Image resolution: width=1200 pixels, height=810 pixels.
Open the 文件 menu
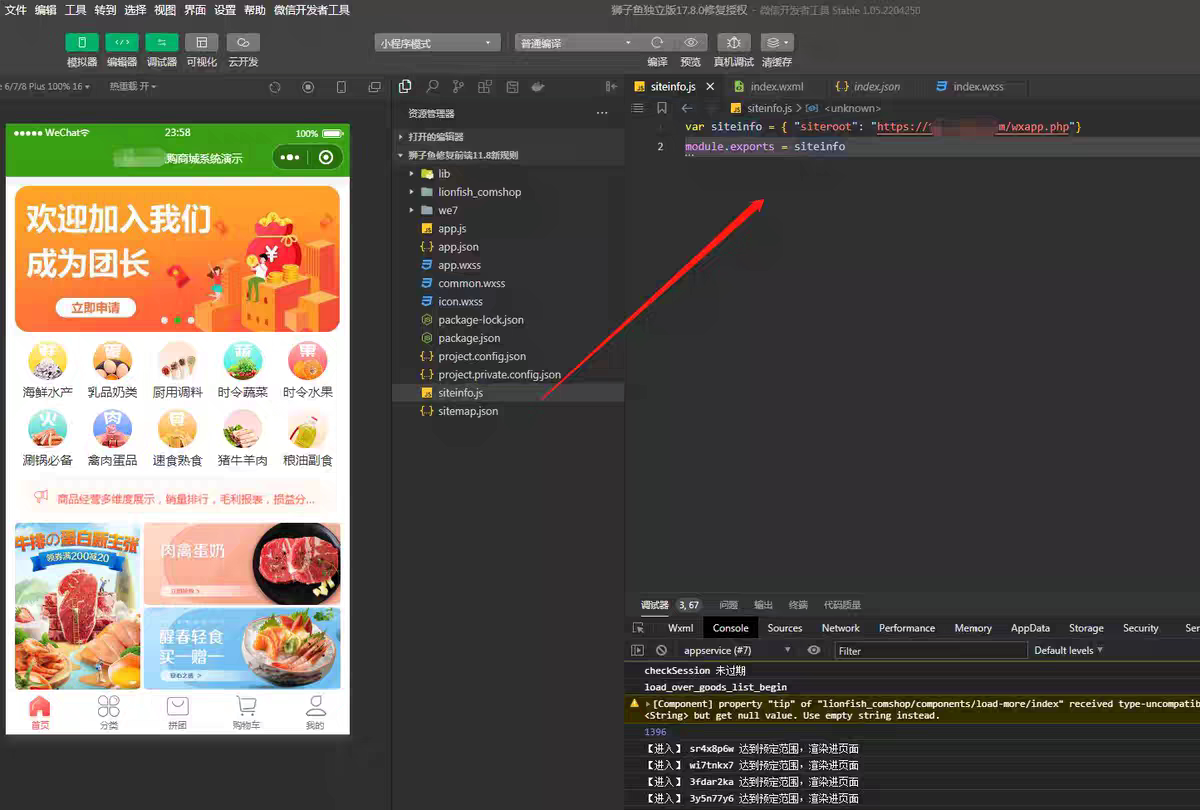[x=16, y=10]
